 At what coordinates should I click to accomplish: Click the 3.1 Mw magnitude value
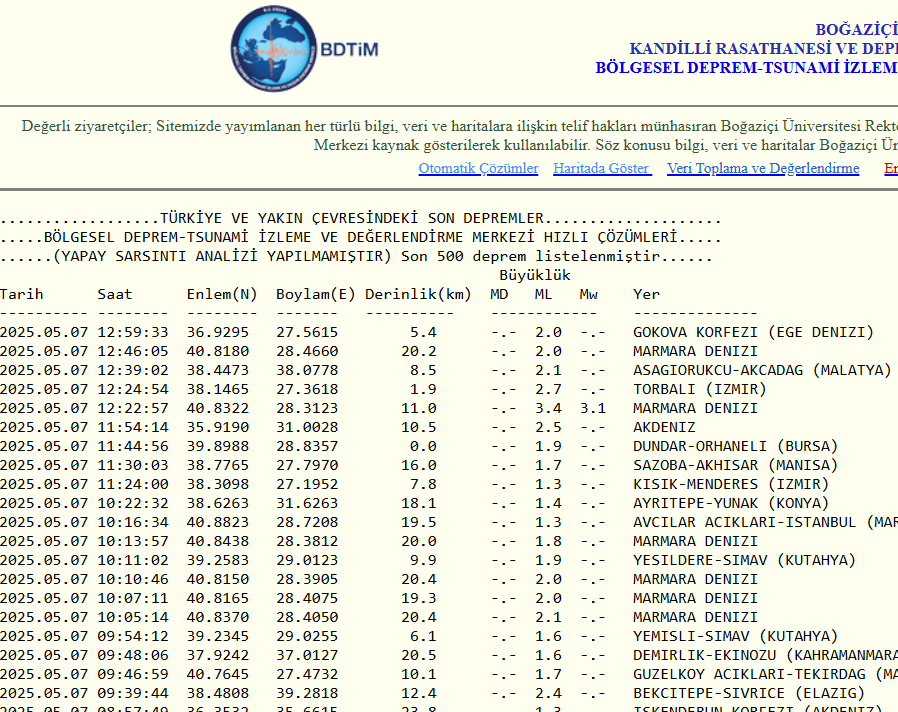pos(593,408)
